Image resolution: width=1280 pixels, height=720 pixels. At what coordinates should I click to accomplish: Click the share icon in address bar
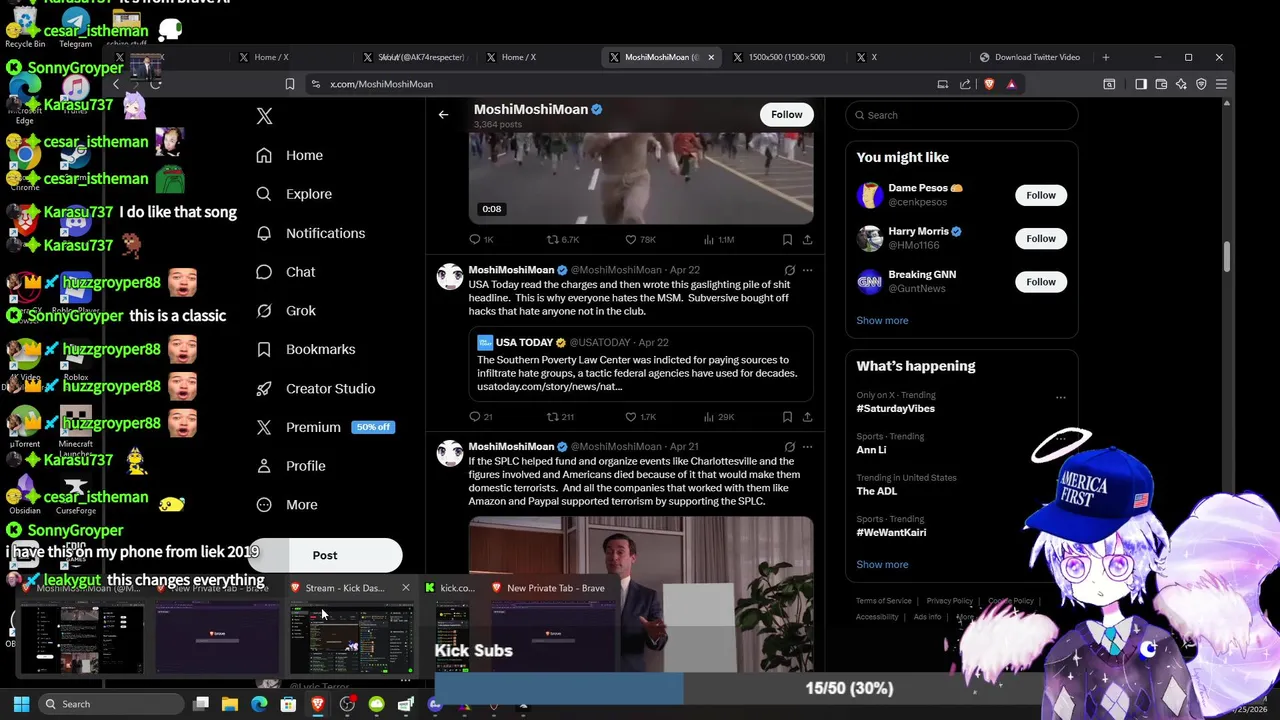coord(965,85)
